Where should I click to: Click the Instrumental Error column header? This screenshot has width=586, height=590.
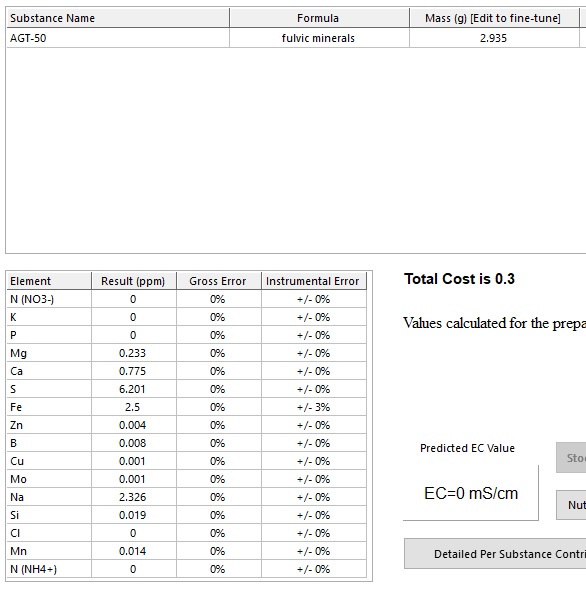click(314, 281)
